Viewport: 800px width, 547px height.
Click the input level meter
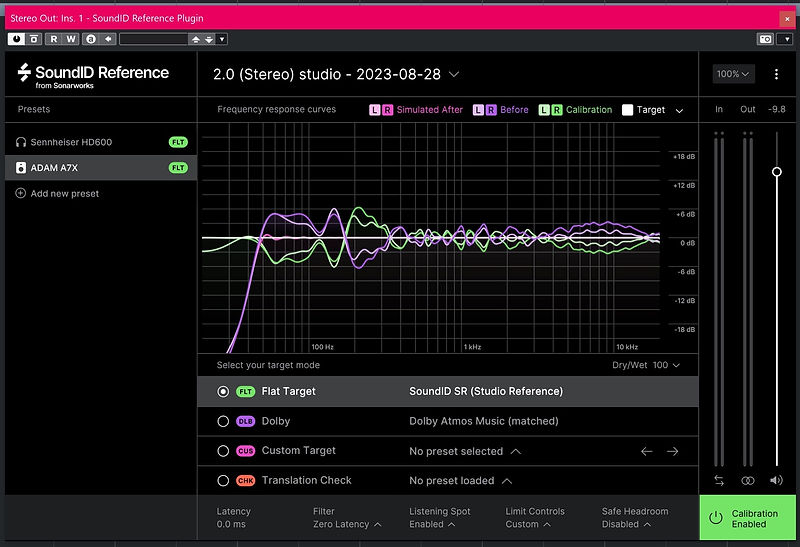click(x=719, y=299)
